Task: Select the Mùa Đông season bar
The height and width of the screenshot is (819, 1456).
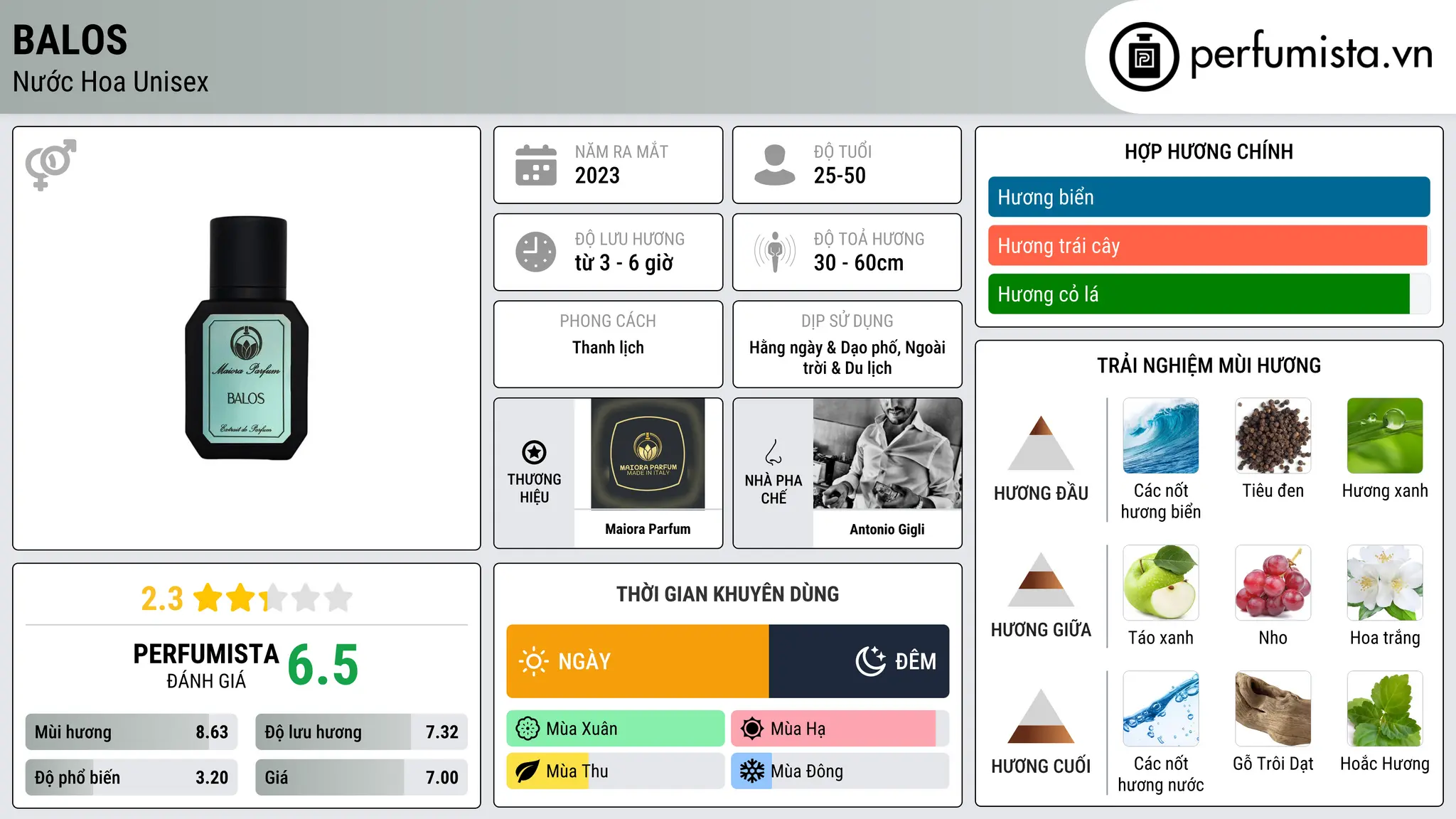Action: coord(840,771)
